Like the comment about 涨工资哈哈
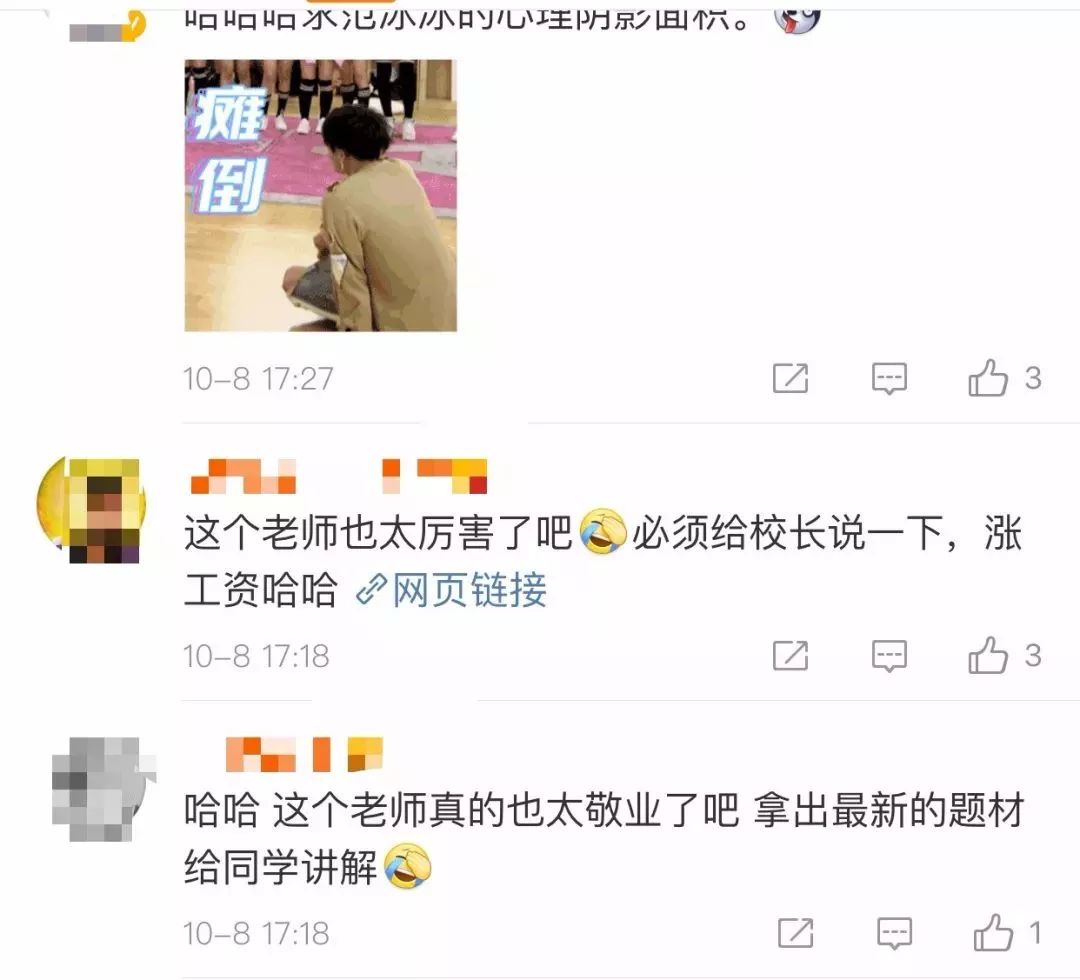This screenshot has height=980, width=1080. [988, 655]
